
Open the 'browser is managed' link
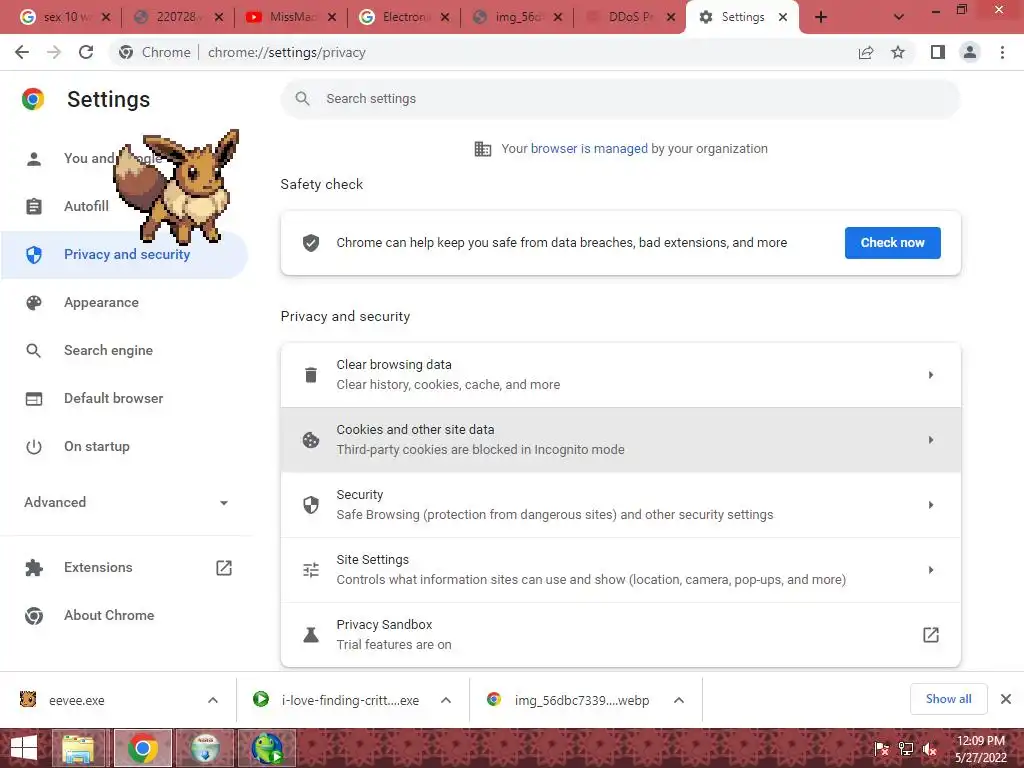point(589,149)
